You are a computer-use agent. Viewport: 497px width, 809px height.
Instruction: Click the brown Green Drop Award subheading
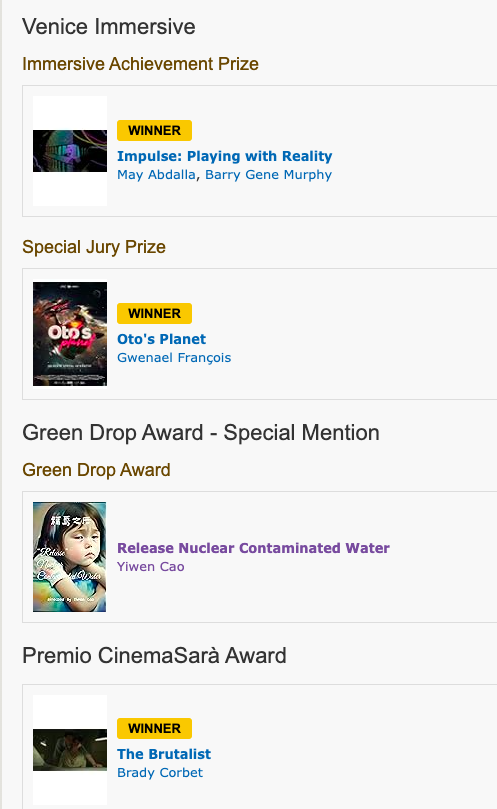tap(97, 470)
